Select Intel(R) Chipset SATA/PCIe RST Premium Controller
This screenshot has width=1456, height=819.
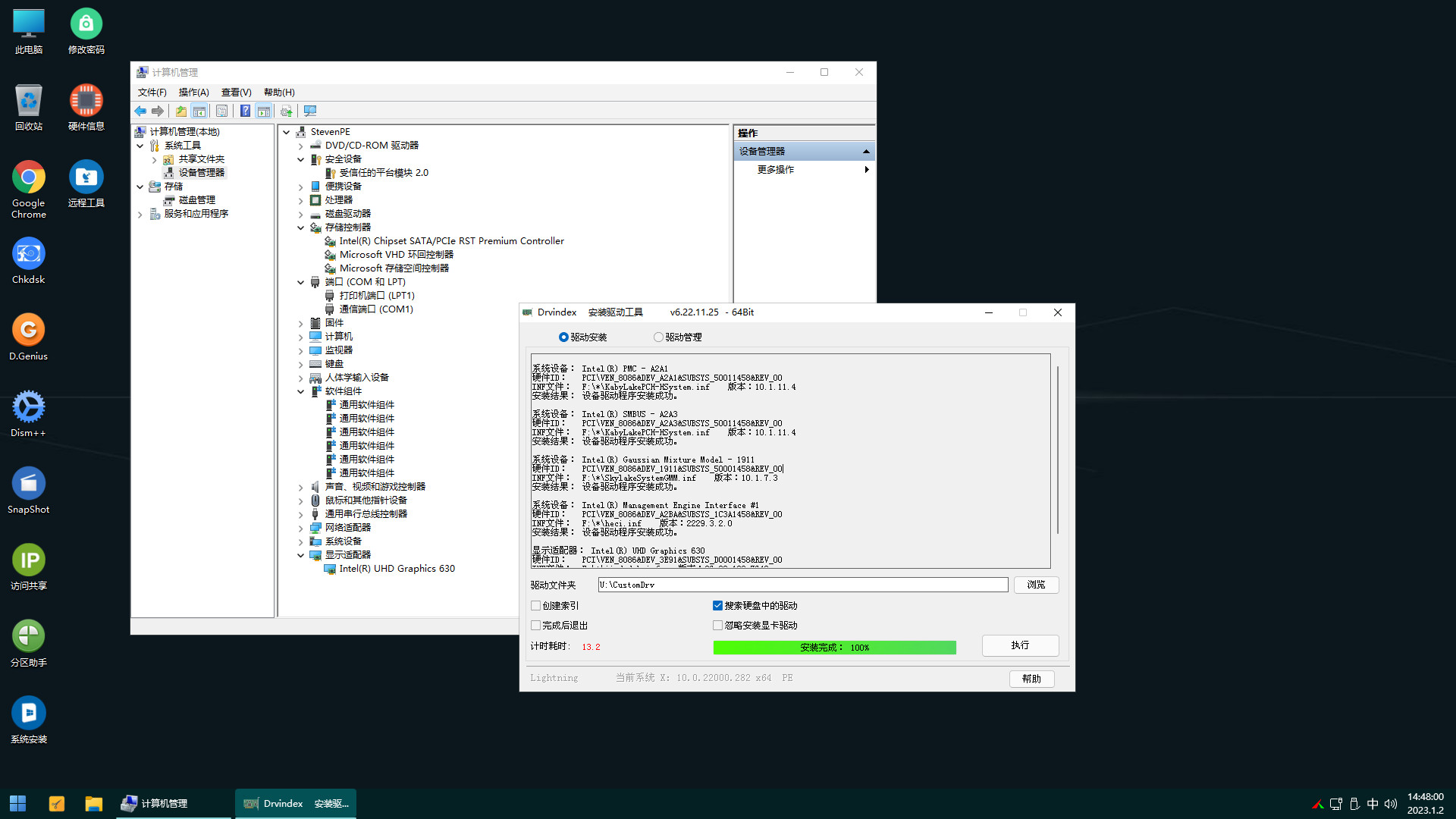click(x=451, y=241)
